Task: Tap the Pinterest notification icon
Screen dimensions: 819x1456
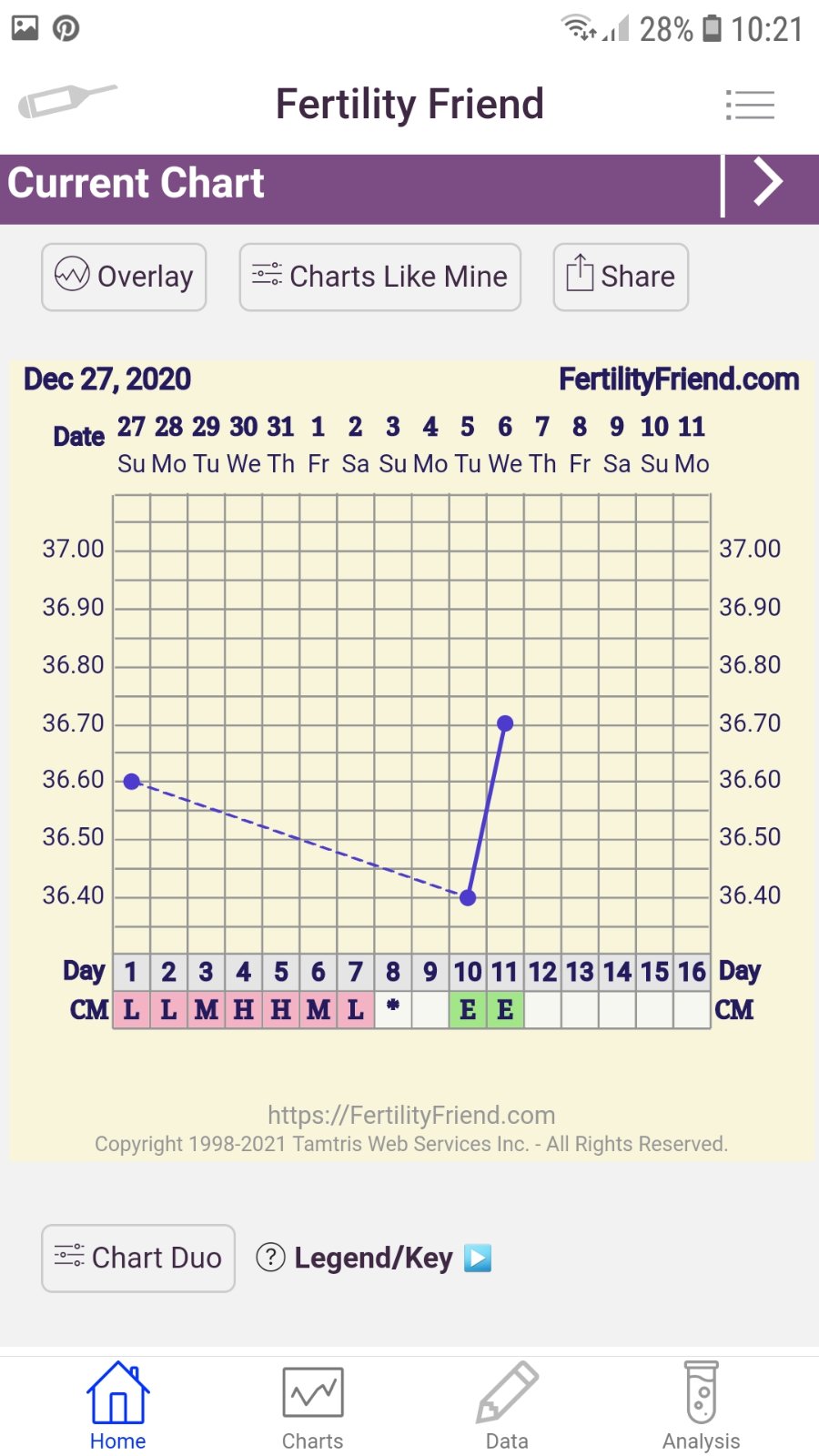Action: pyautogui.click(x=66, y=28)
